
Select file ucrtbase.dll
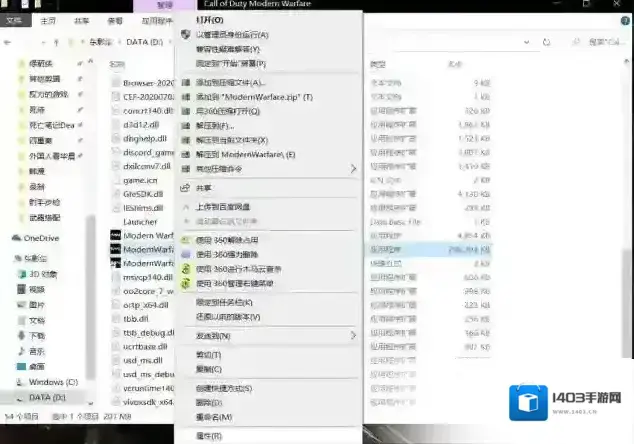coord(145,347)
